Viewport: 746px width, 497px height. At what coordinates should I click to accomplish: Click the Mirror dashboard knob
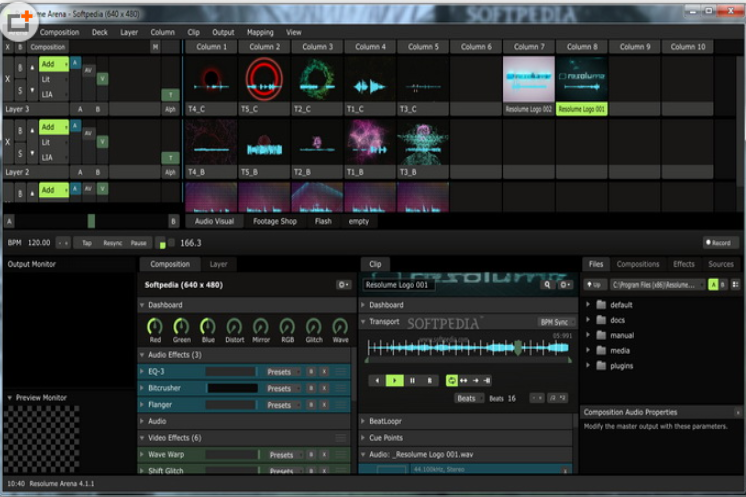tap(261, 327)
